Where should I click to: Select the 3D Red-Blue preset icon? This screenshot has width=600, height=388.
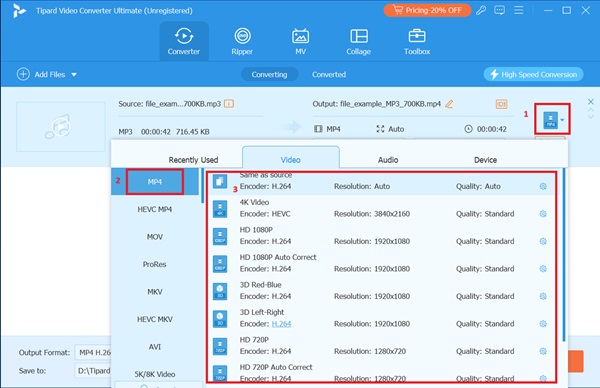pos(220,292)
